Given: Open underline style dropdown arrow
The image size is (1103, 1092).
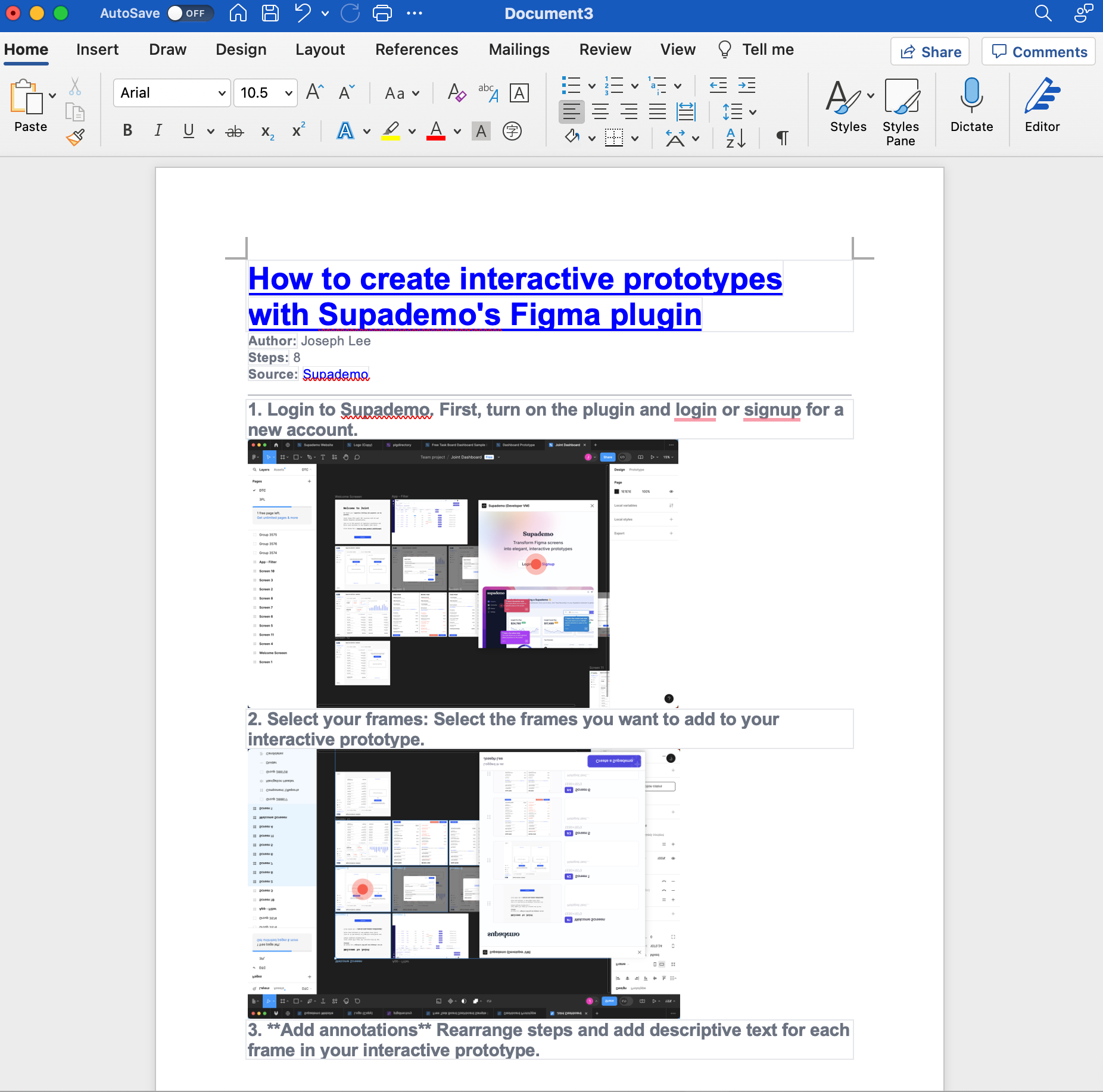Looking at the screenshot, I should (x=210, y=131).
